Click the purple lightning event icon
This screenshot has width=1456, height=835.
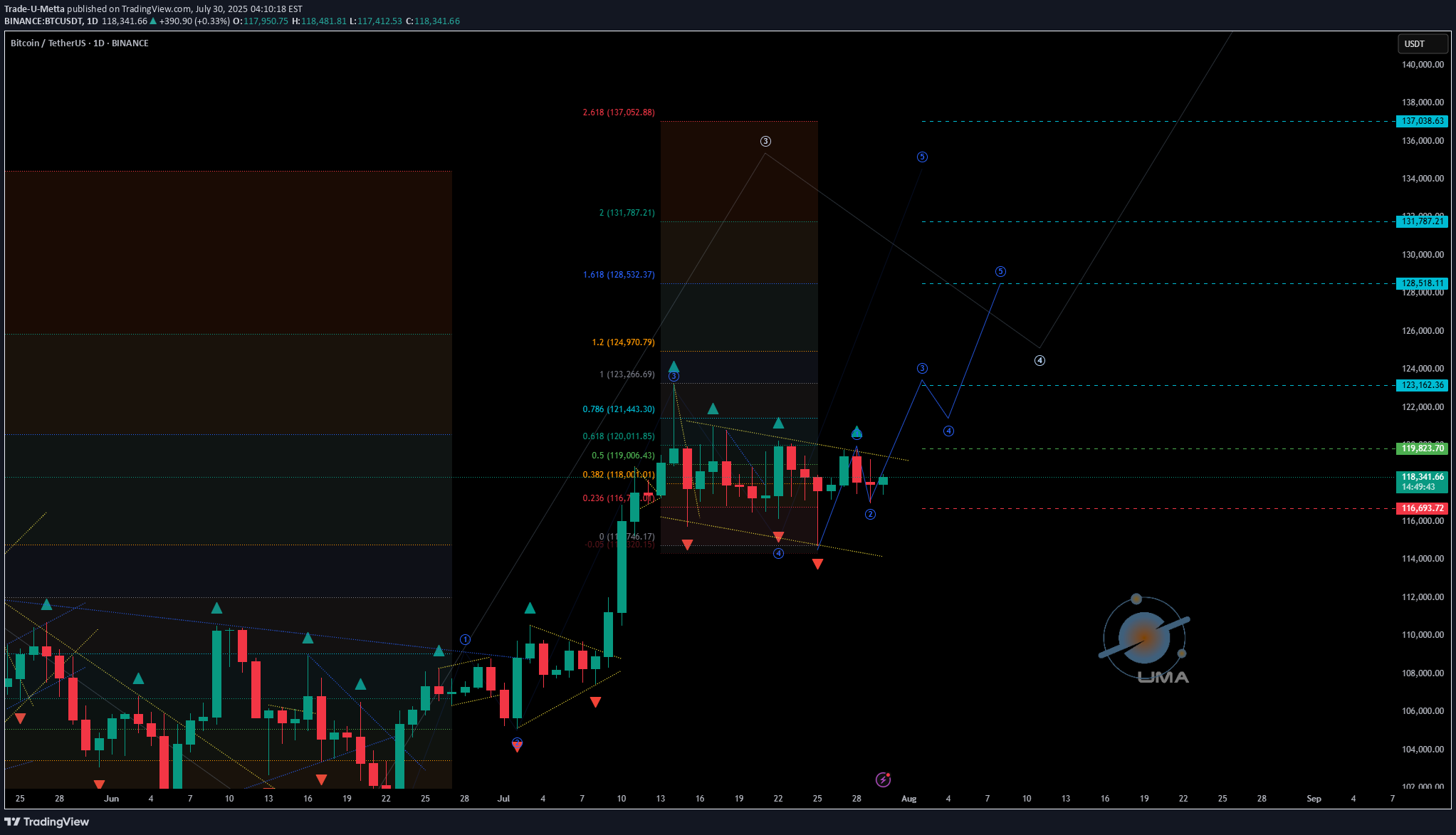coord(883,779)
